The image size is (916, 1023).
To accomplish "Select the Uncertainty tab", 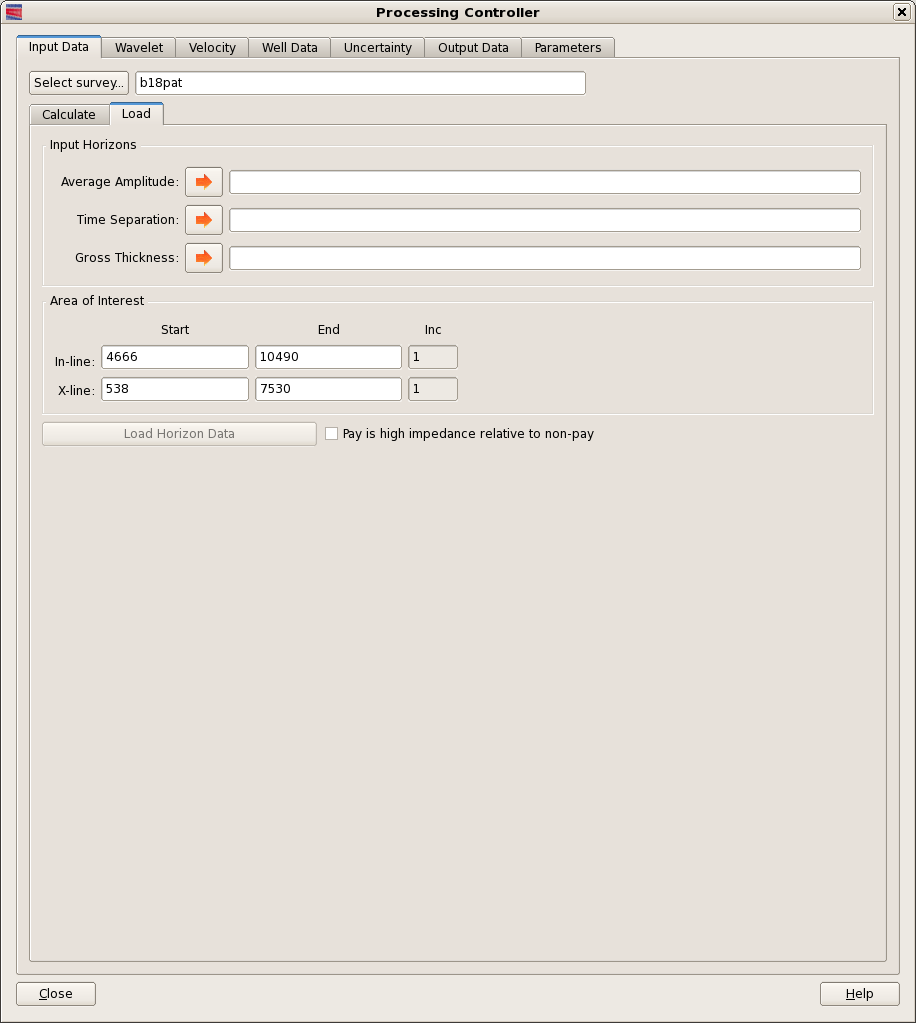I will 377,48.
